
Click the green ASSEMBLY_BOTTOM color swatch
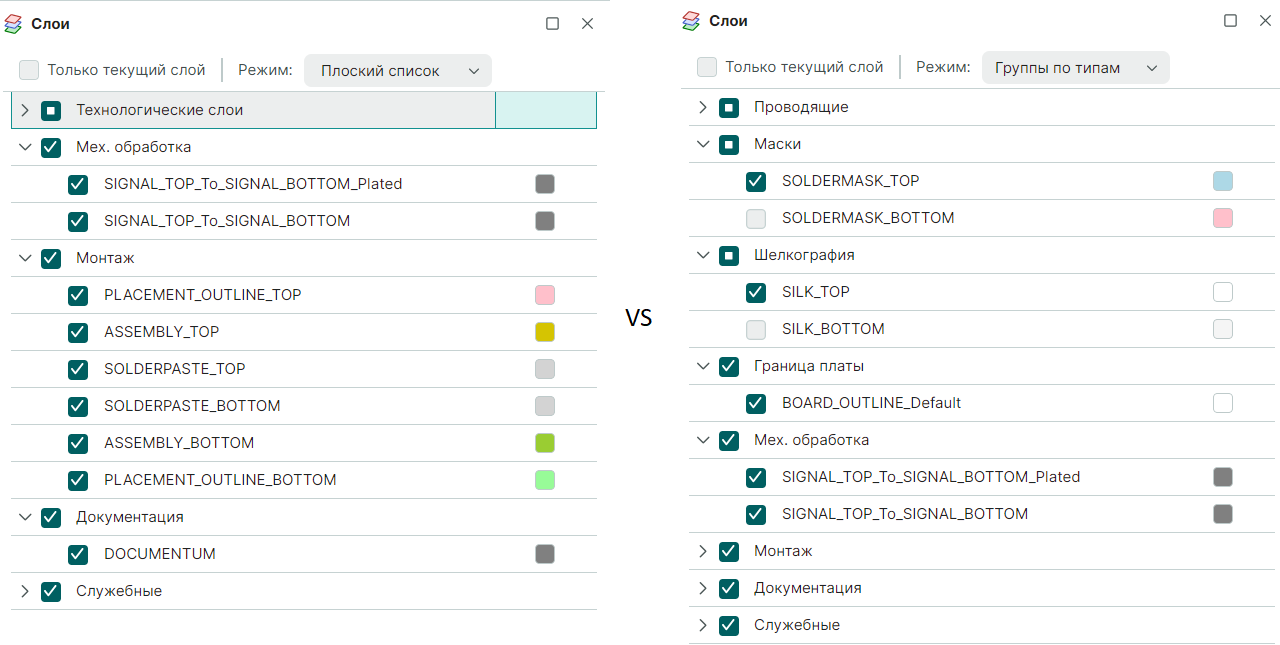[545, 443]
